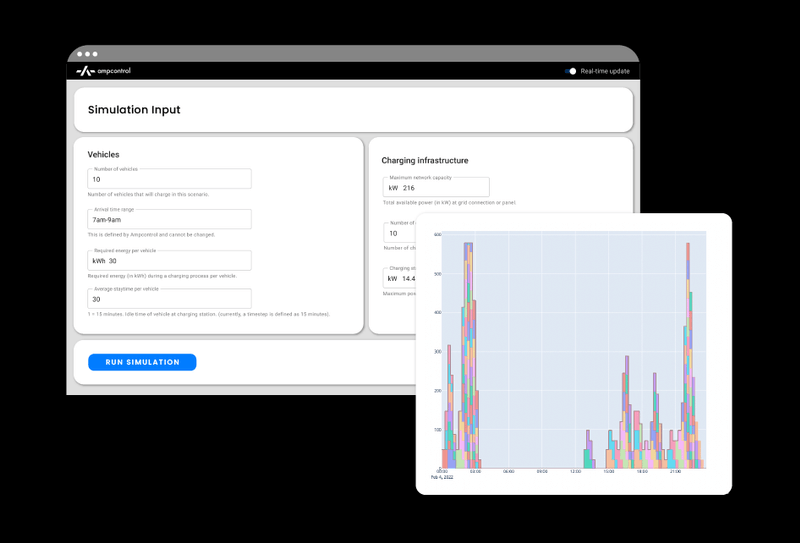Click the Run Simulation button
Image resolution: width=800 pixels, height=543 pixels.
[x=142, y=362]
